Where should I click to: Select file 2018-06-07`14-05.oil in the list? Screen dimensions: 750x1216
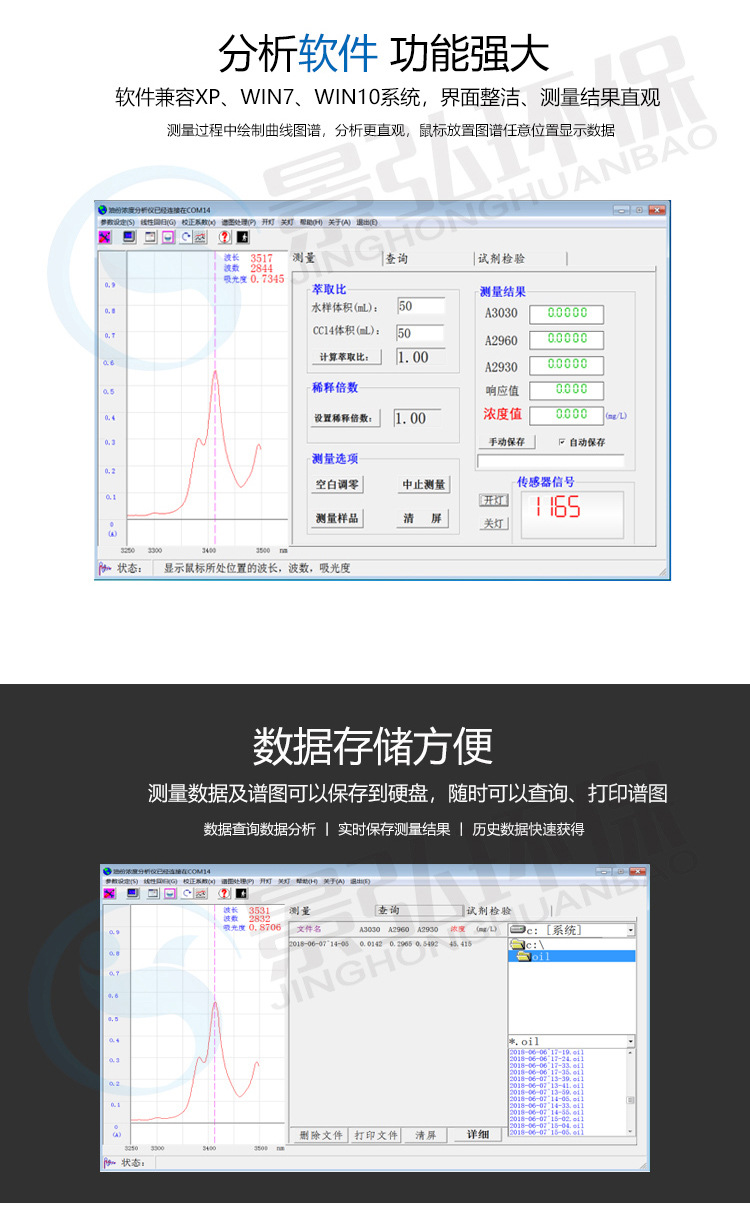[546, 1099]
